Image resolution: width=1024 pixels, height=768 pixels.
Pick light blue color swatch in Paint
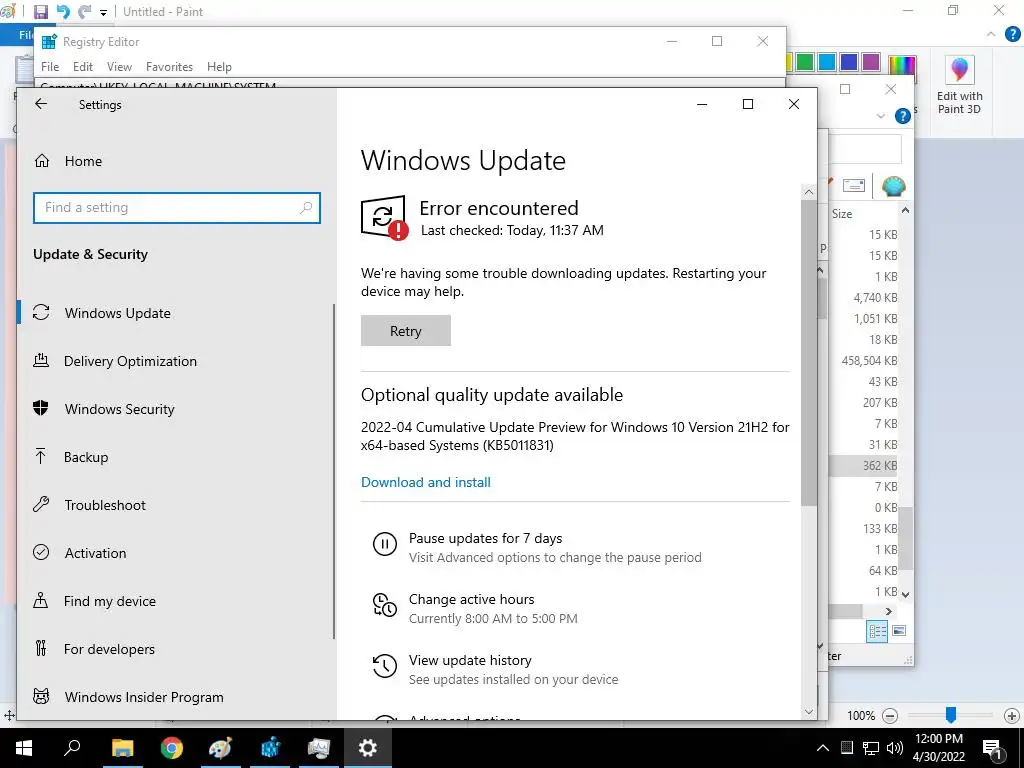tap(827, 62)
